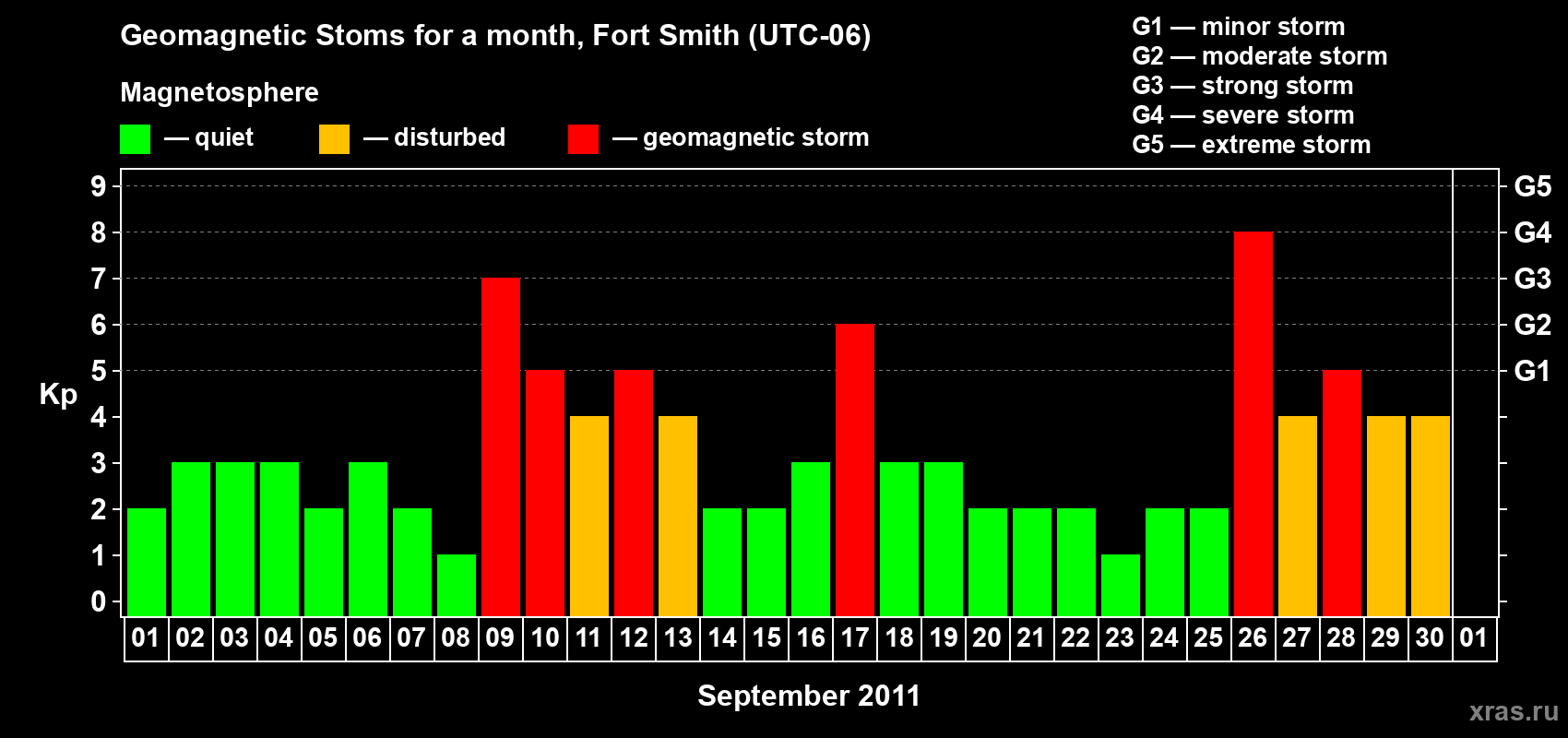Click the G5 level label

[x=1533, y=186]
